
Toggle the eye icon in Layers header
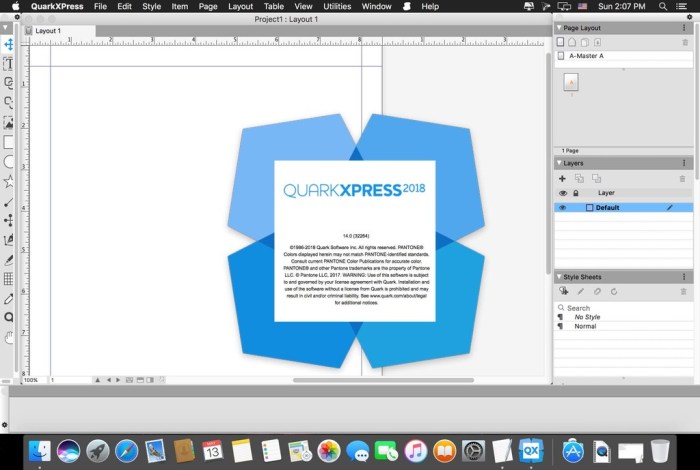click(x=562, y=193)
